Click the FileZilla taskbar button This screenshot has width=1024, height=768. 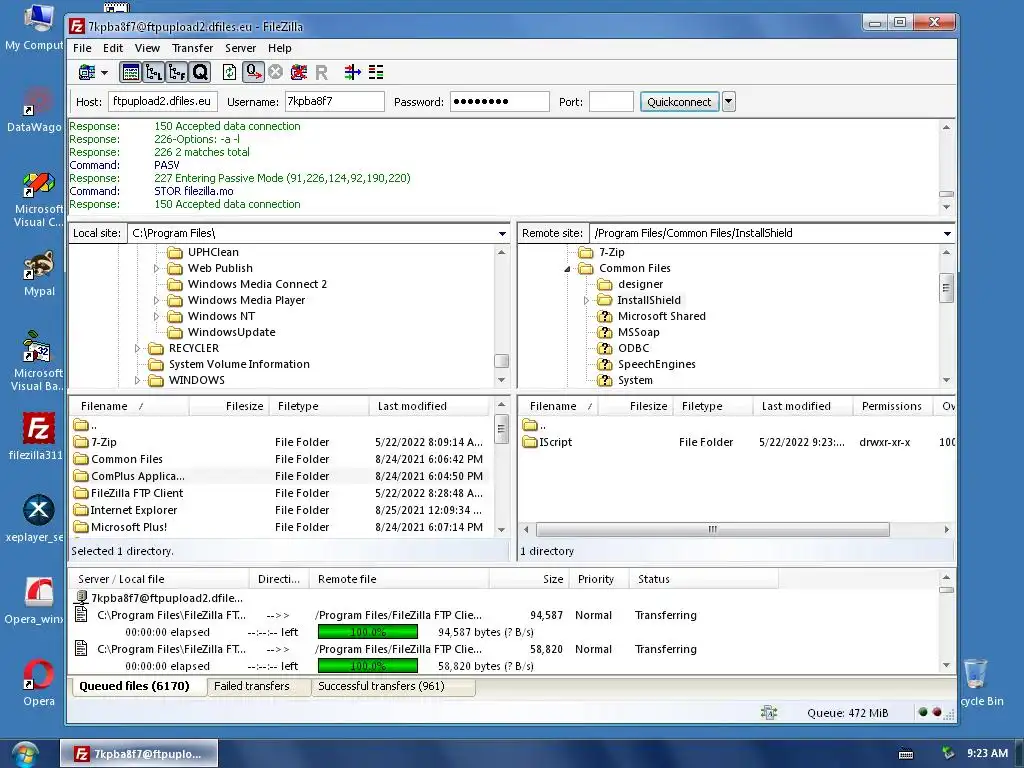[x=139, y=754]
